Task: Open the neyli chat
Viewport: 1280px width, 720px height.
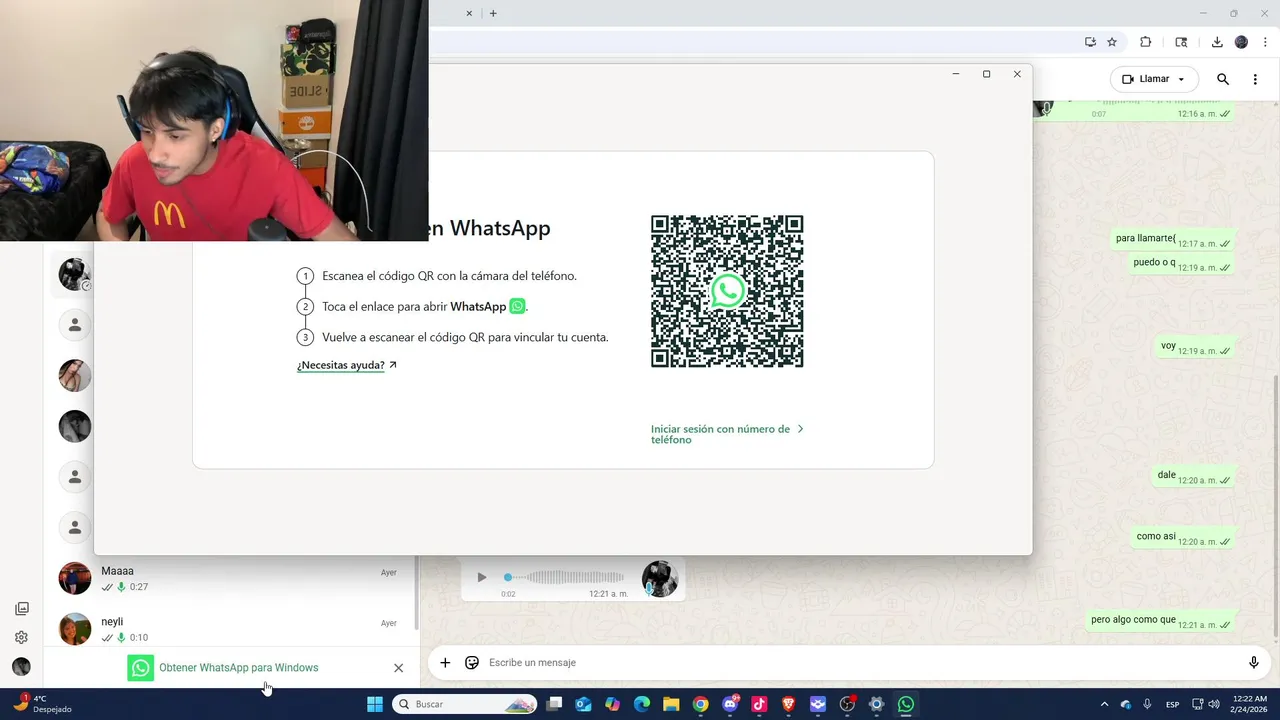Action: (230, 629)
